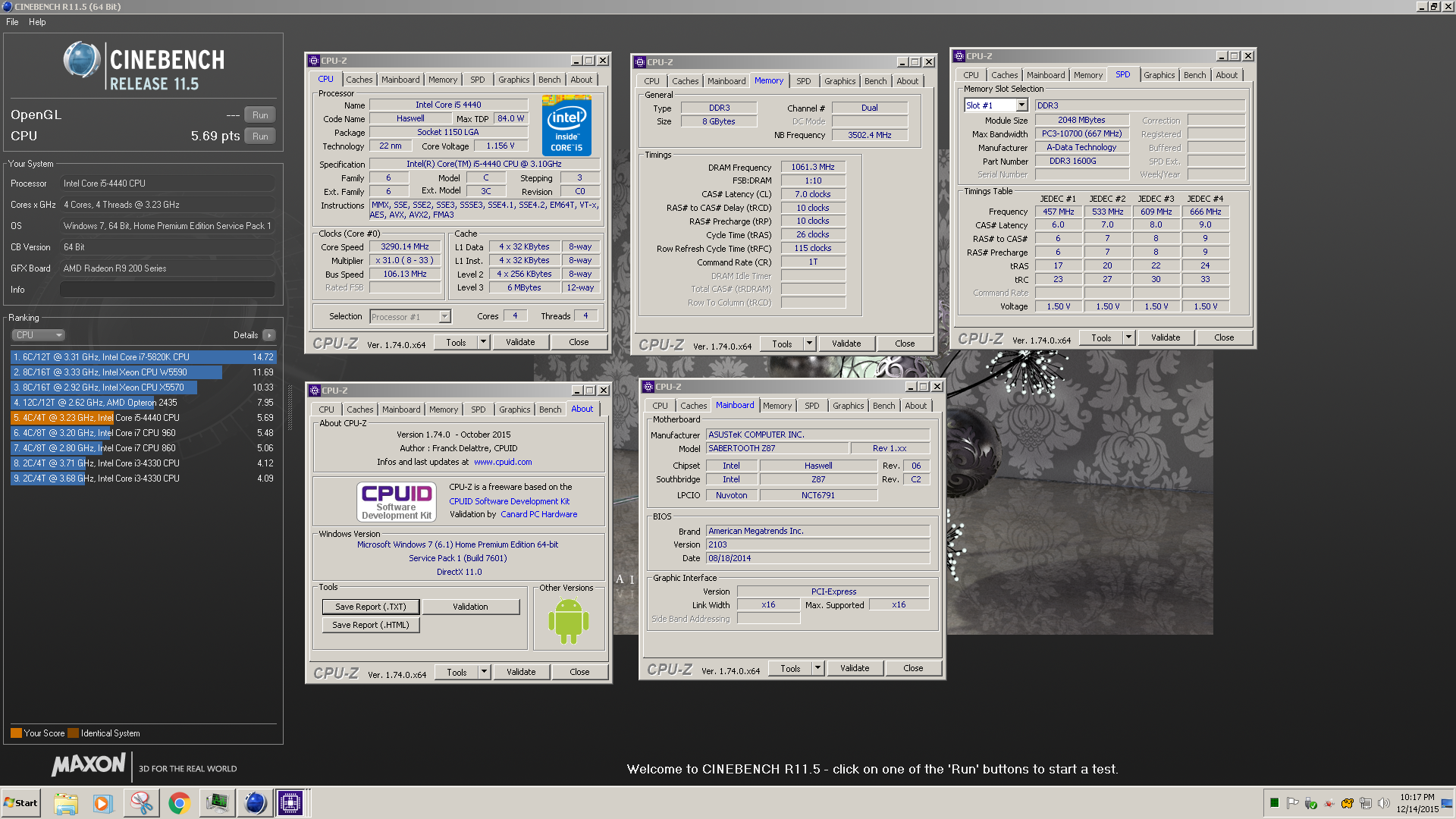The image size is (1456, 819).
Task: Open the Processor #1 selection dropdown
Action: [410, 316]
